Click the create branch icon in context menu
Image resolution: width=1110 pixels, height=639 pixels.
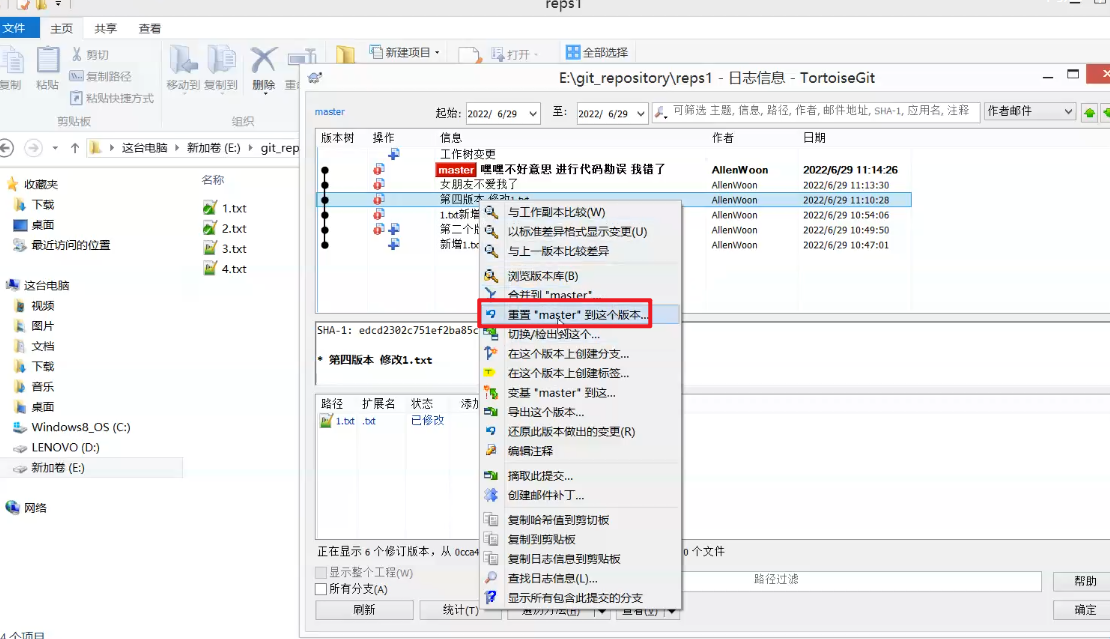click(x=491, y=353)
